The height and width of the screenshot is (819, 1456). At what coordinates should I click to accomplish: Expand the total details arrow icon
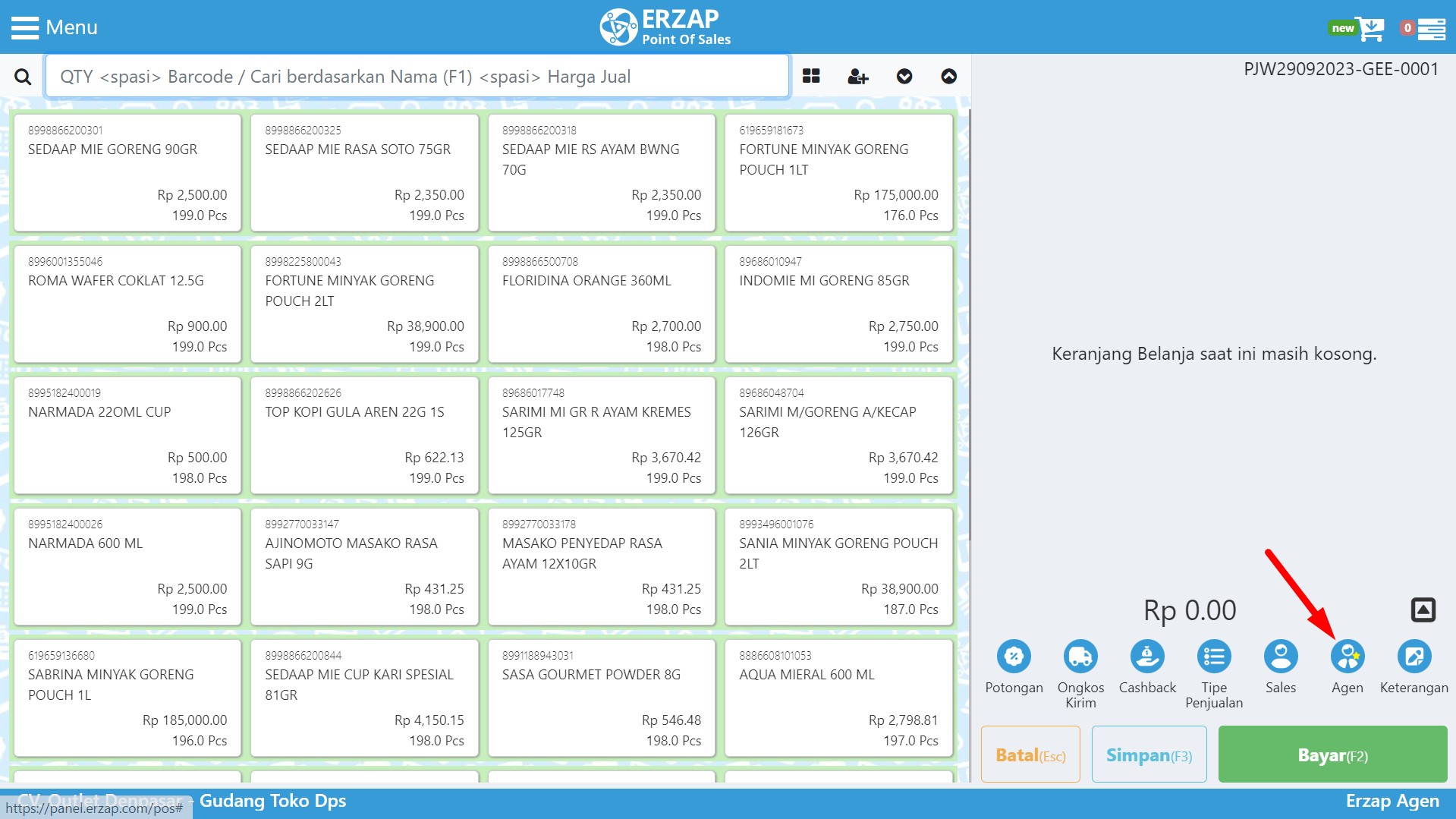[x=1423, y=610]
